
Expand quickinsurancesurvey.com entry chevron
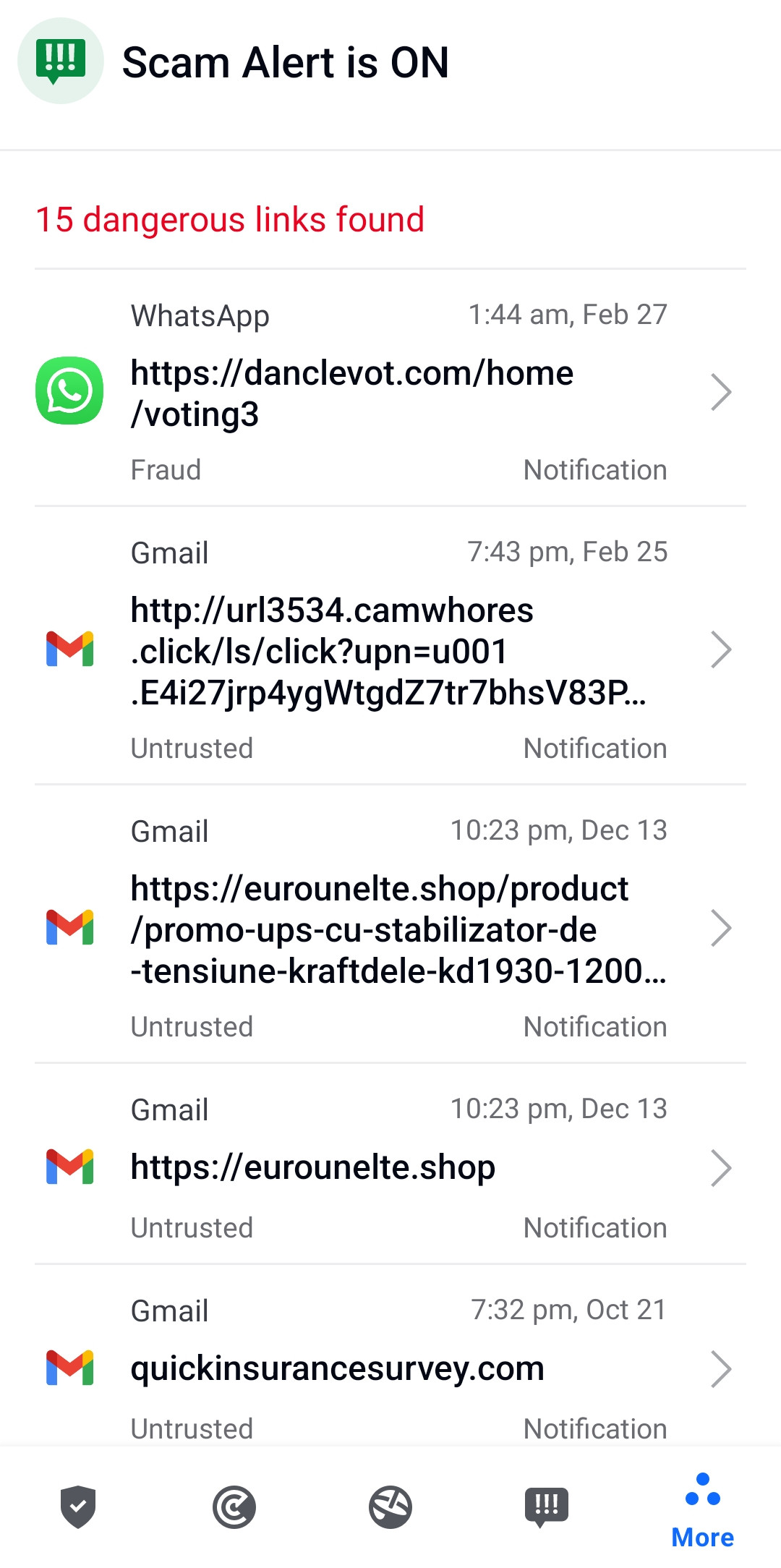(x=721, y=1369)
